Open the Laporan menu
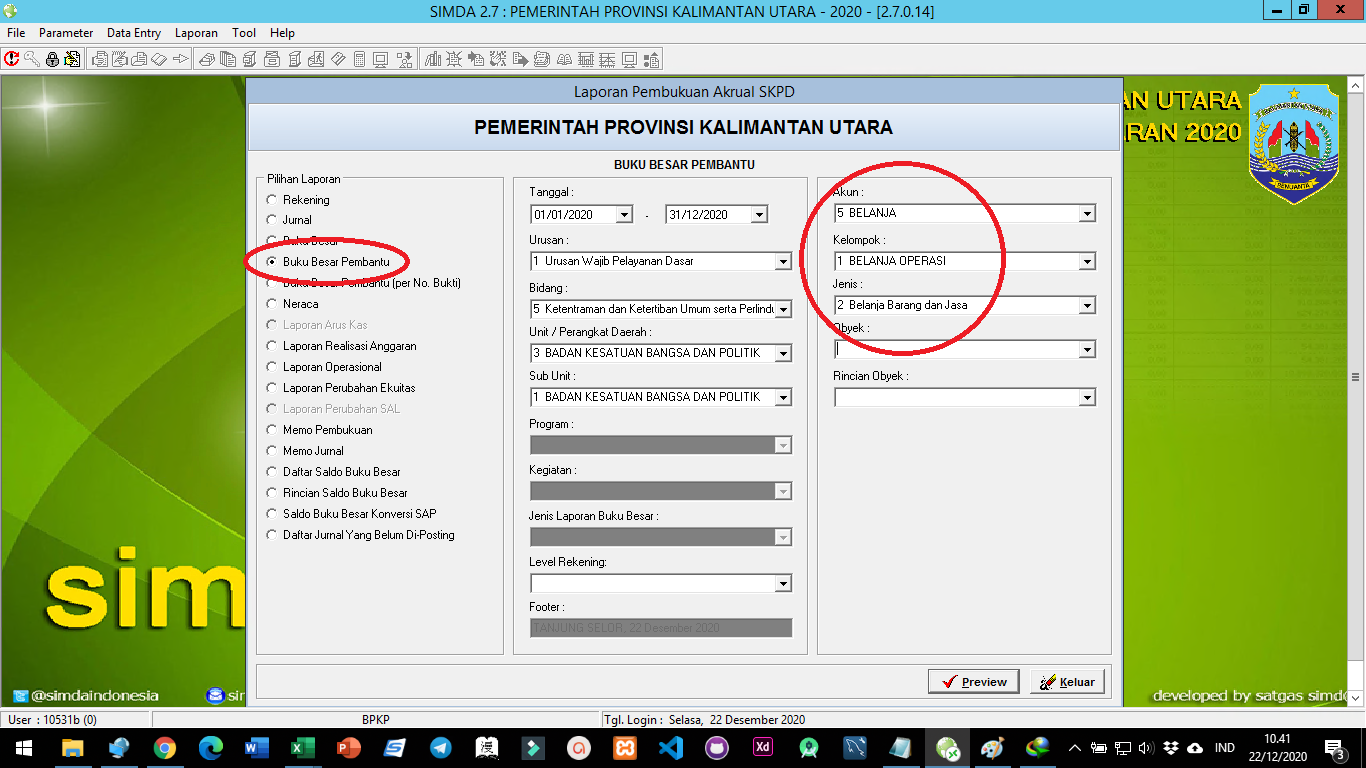Image resolution: width=1366 pixels, height=768 pixels. coord(196,33)
